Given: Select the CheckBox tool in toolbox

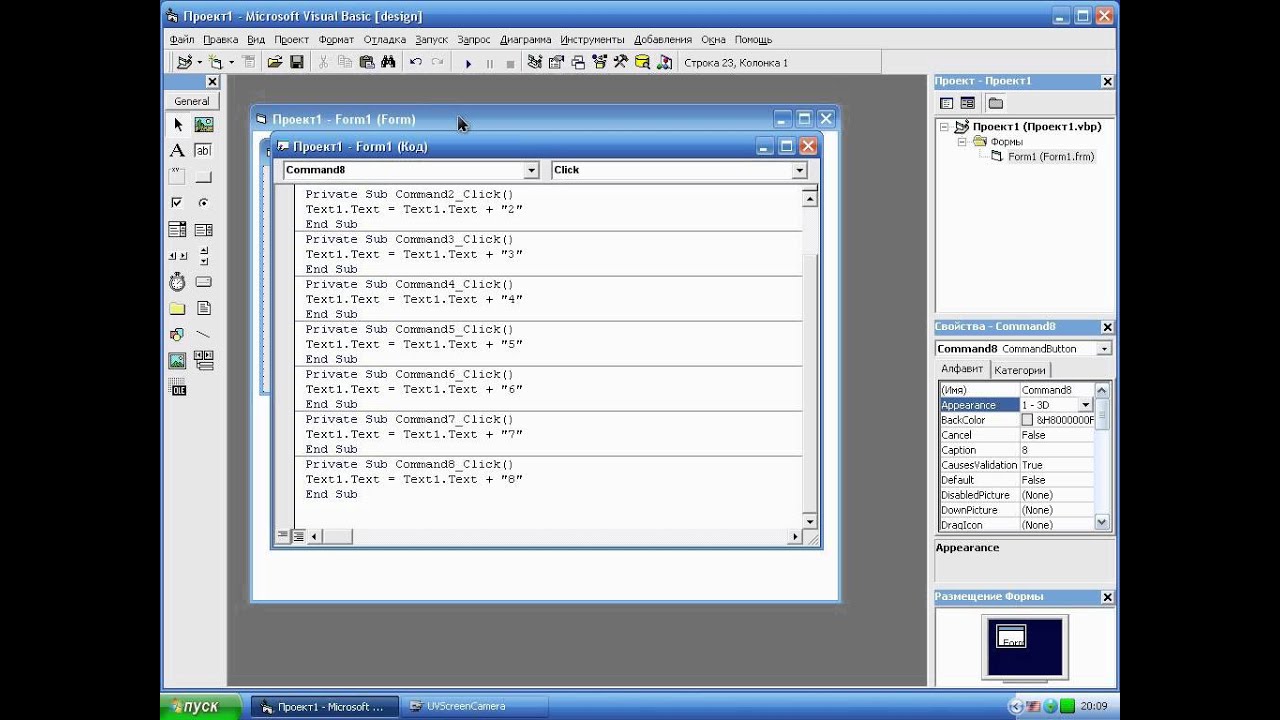Looking at the screenshot, I should pos(177,203).
